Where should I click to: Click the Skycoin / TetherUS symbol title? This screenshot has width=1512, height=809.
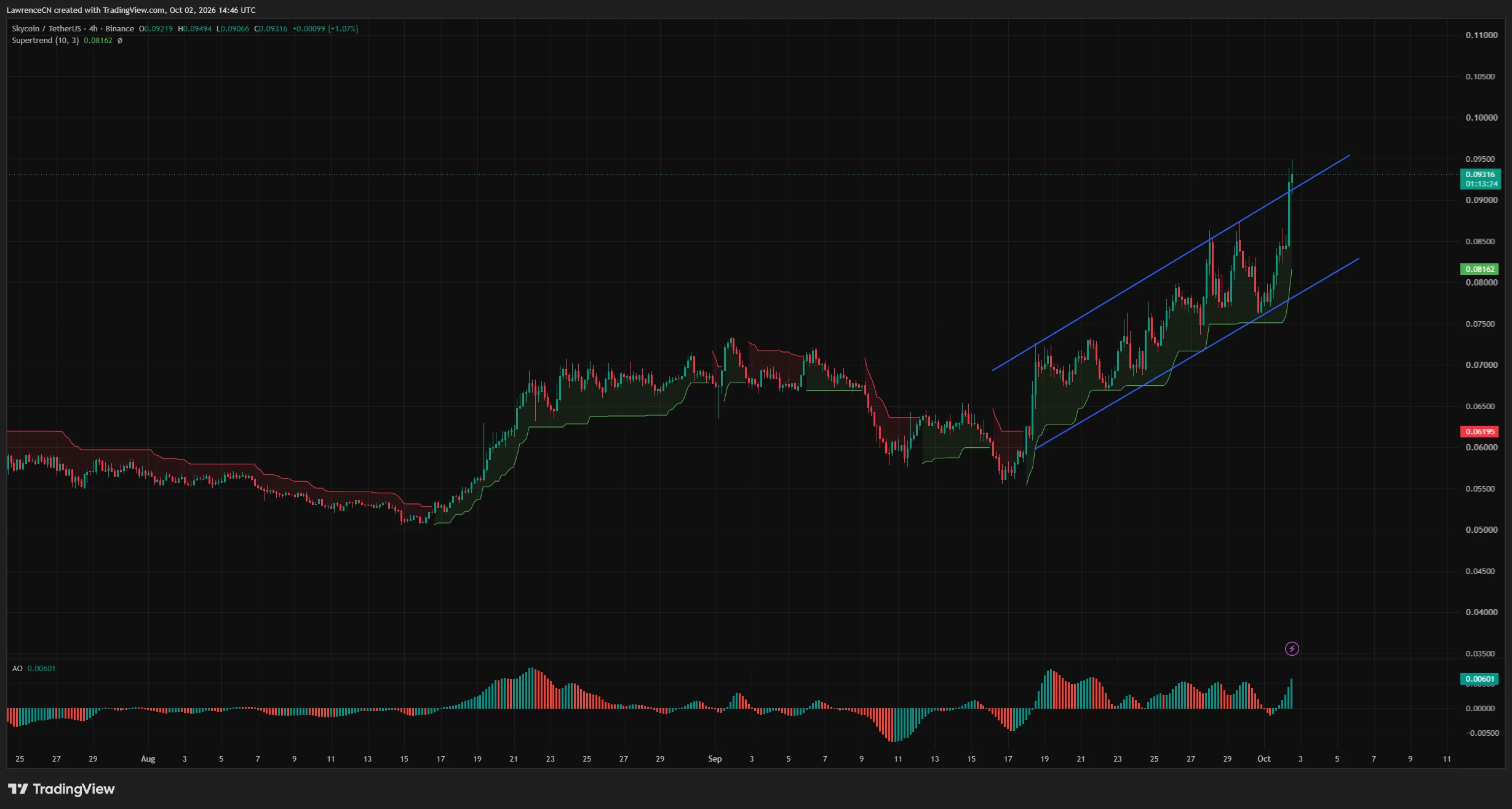coord(46,29)
